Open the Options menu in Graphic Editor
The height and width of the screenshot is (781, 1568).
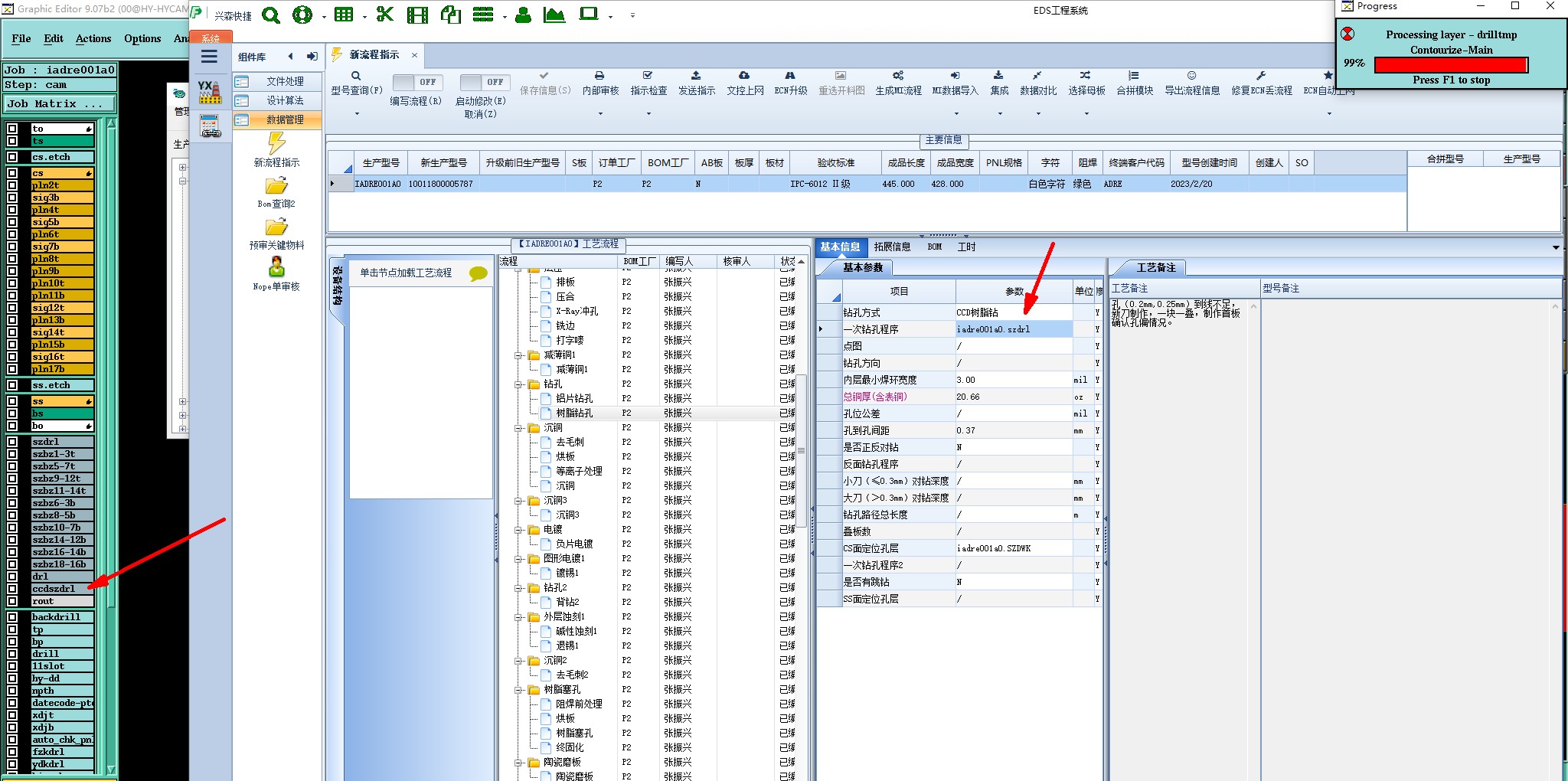[142, 38]
